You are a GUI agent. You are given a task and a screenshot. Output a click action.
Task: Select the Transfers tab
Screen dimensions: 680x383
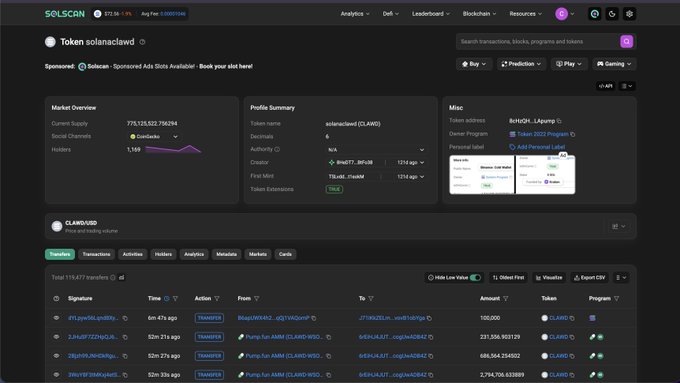coord(60,254)
